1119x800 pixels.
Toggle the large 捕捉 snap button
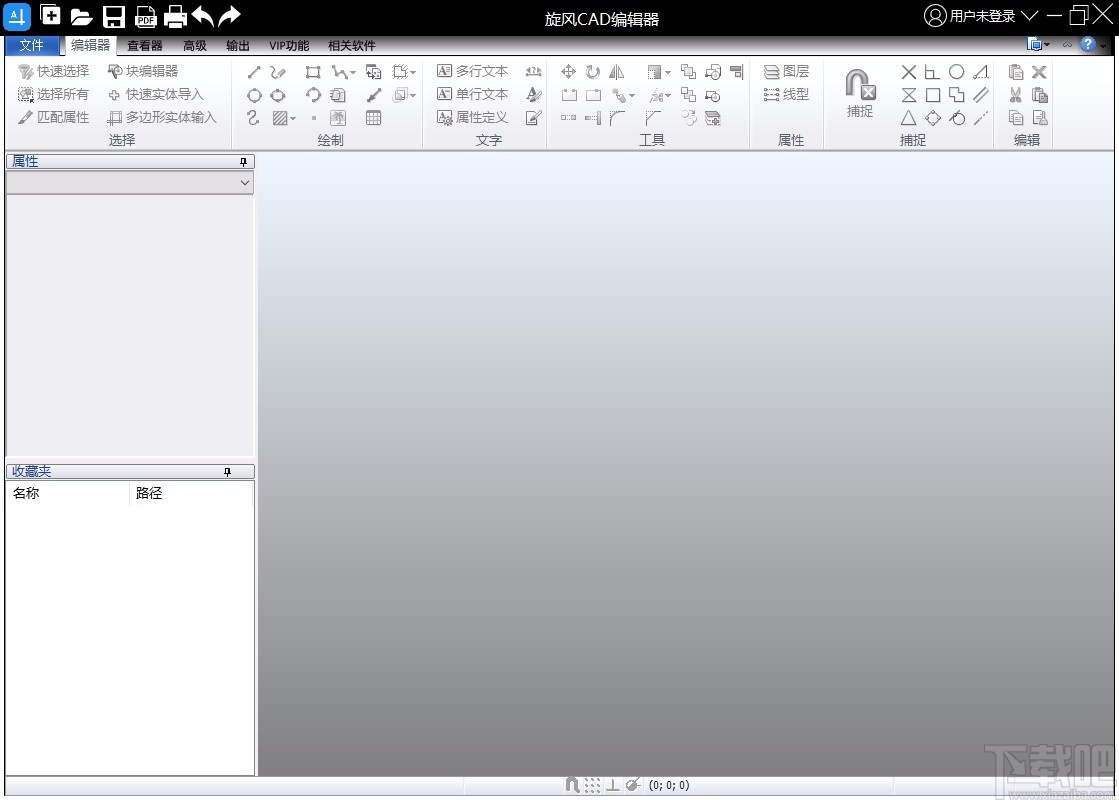[860, 93]
